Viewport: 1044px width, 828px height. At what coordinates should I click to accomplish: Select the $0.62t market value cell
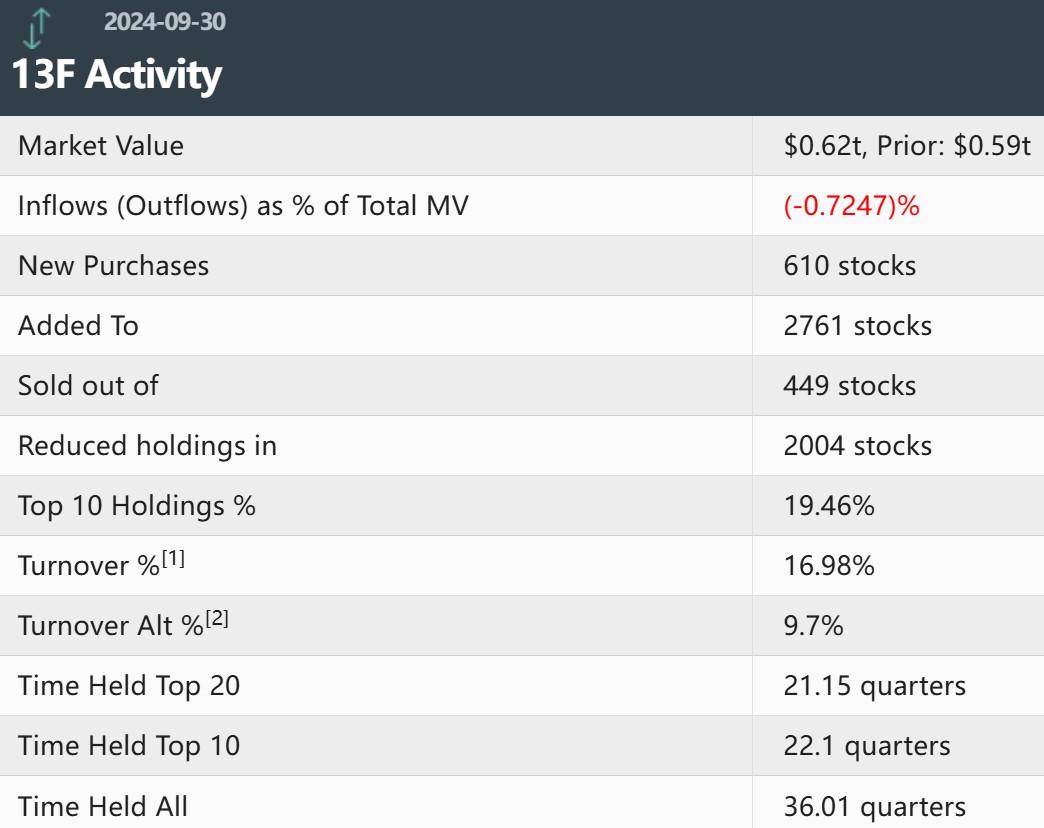(907, 146)
